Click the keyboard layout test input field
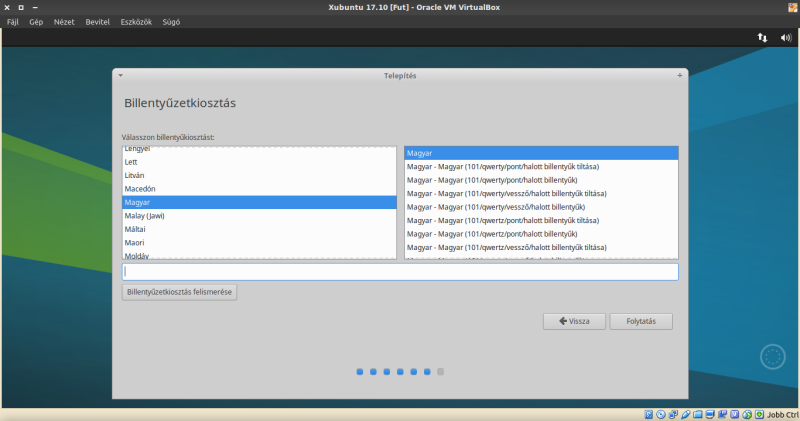 (x=400, y=272)
